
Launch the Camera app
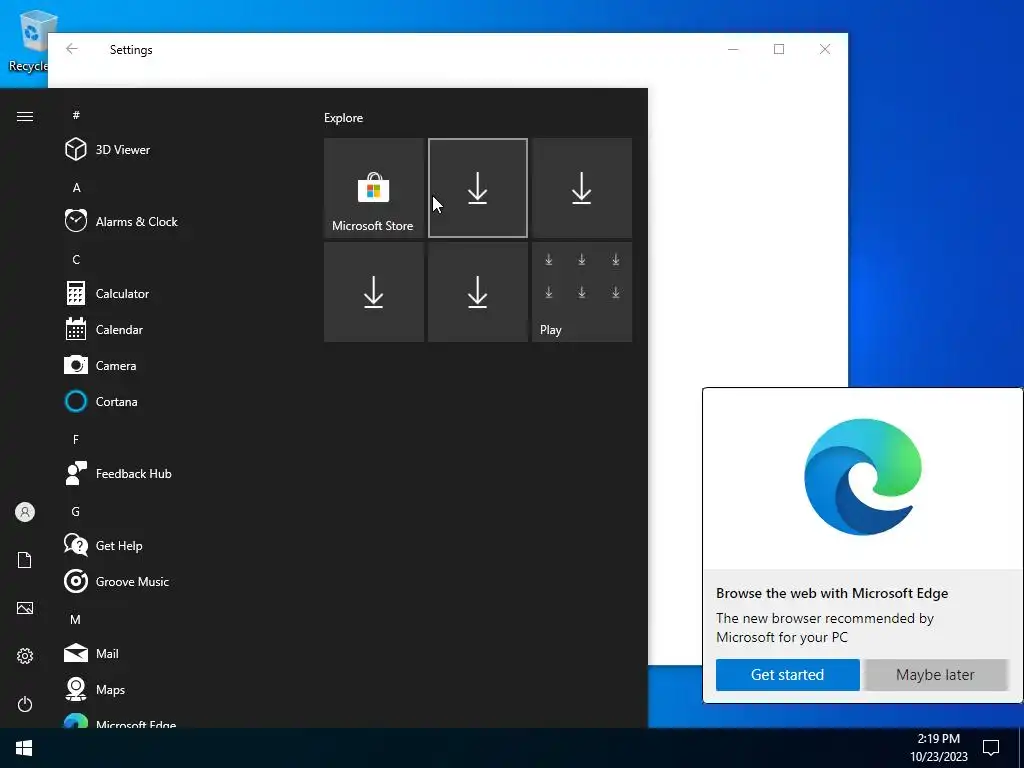pyautogui.click(x=116, y=365)
